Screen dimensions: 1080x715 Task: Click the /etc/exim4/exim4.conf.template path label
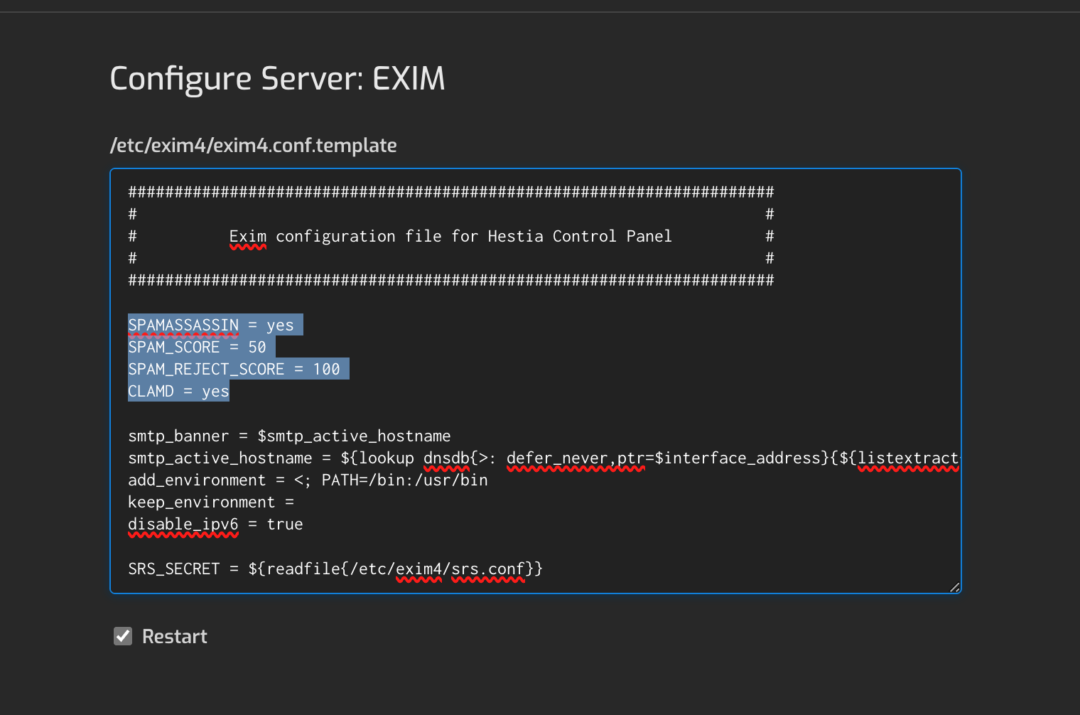click(253, 145)
